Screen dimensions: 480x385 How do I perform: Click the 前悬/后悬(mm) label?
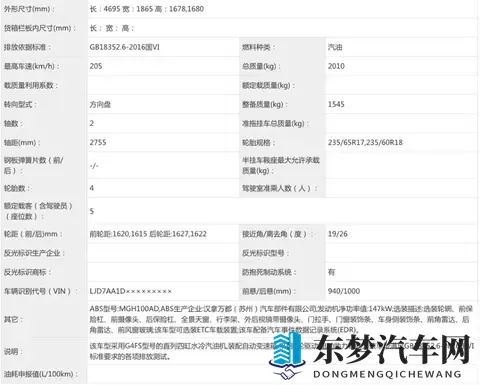point(269,291)
